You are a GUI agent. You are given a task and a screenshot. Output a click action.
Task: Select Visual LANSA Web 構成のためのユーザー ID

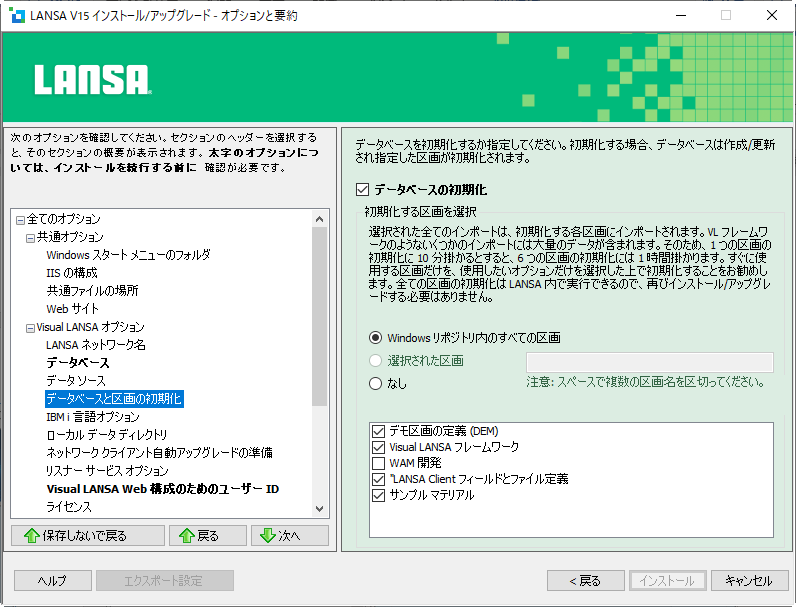(x=162, y=489)
